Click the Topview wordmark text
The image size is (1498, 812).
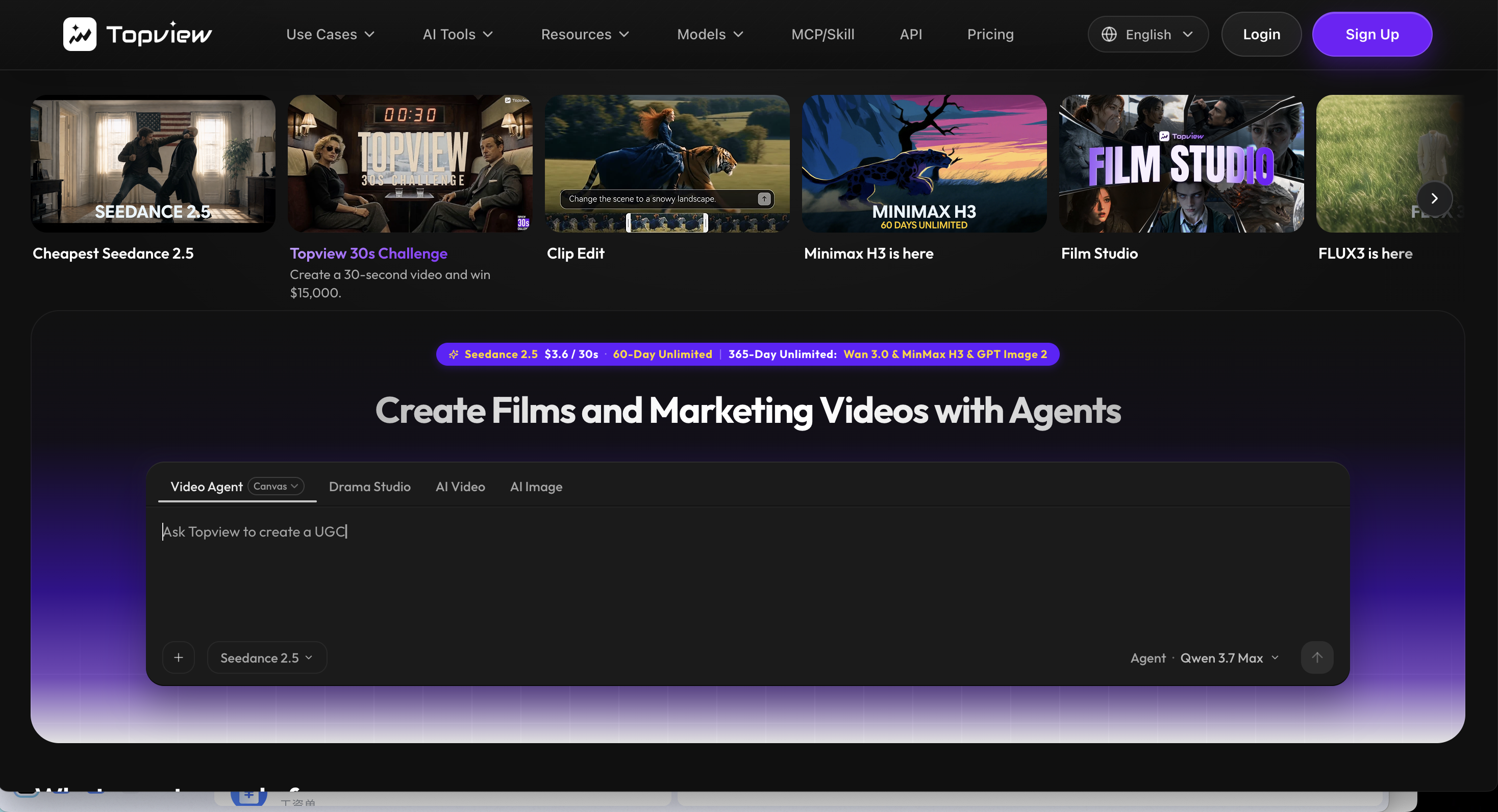coord(159,34)
